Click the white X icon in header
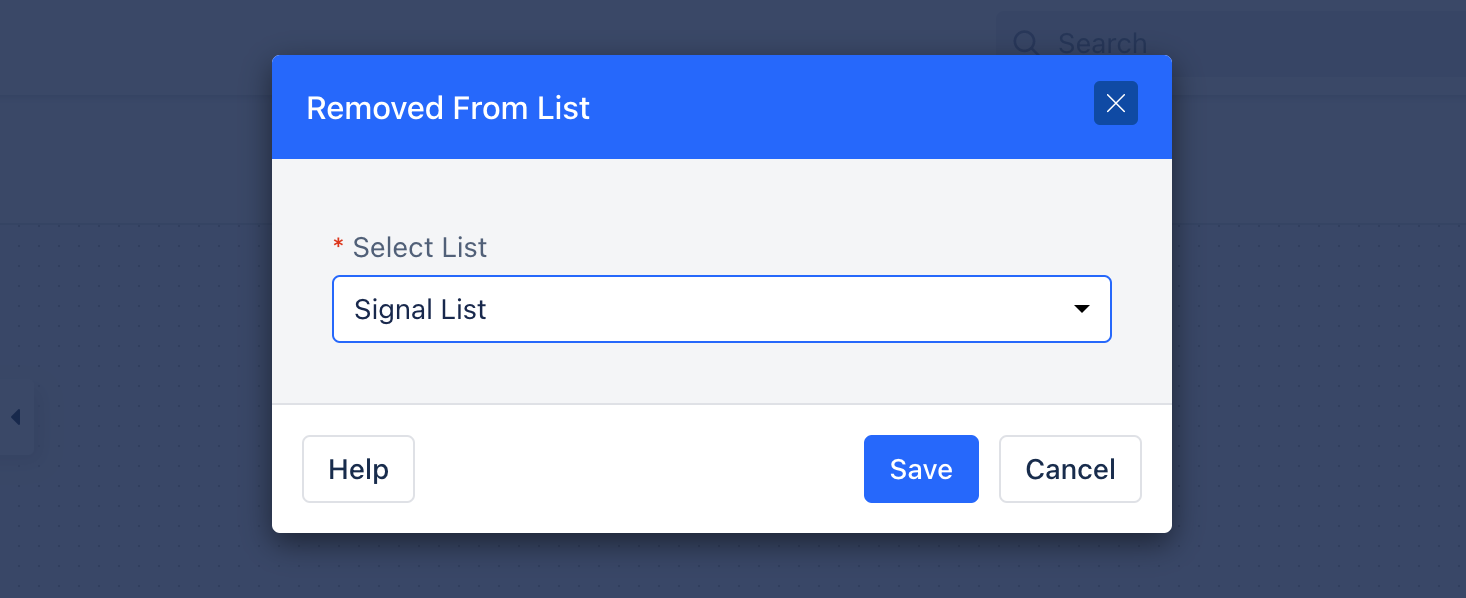Image resolution: width=1466 pixels, height=598 pixels. pos(1116,103)
